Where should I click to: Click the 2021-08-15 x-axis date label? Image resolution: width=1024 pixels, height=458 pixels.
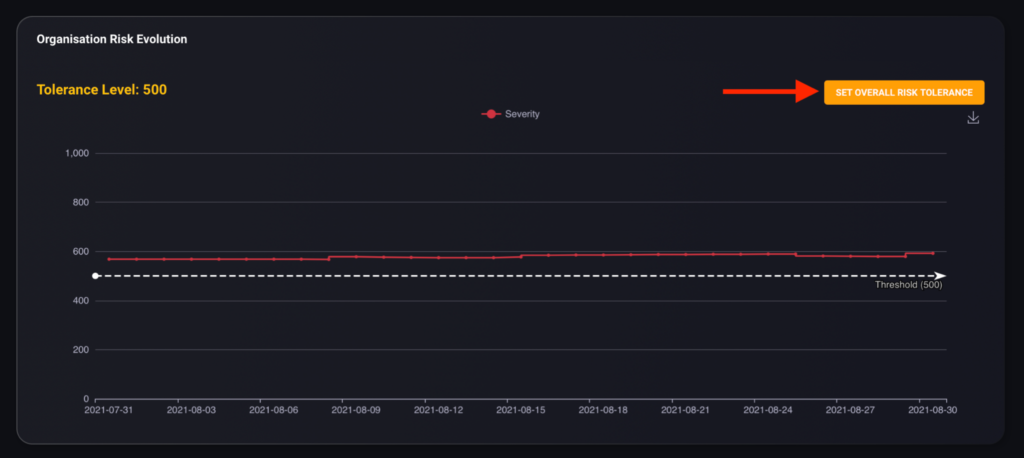point(520,410)
